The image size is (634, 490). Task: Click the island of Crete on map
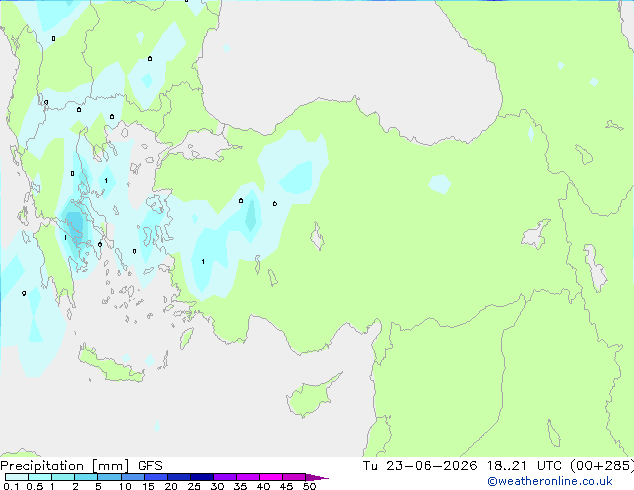(111, 366)
